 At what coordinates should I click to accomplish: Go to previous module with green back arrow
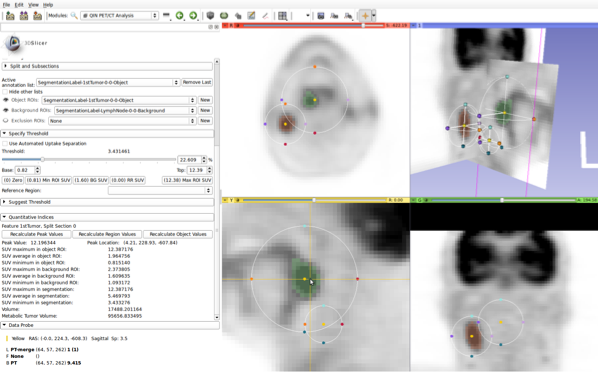[x=179, y=16]
